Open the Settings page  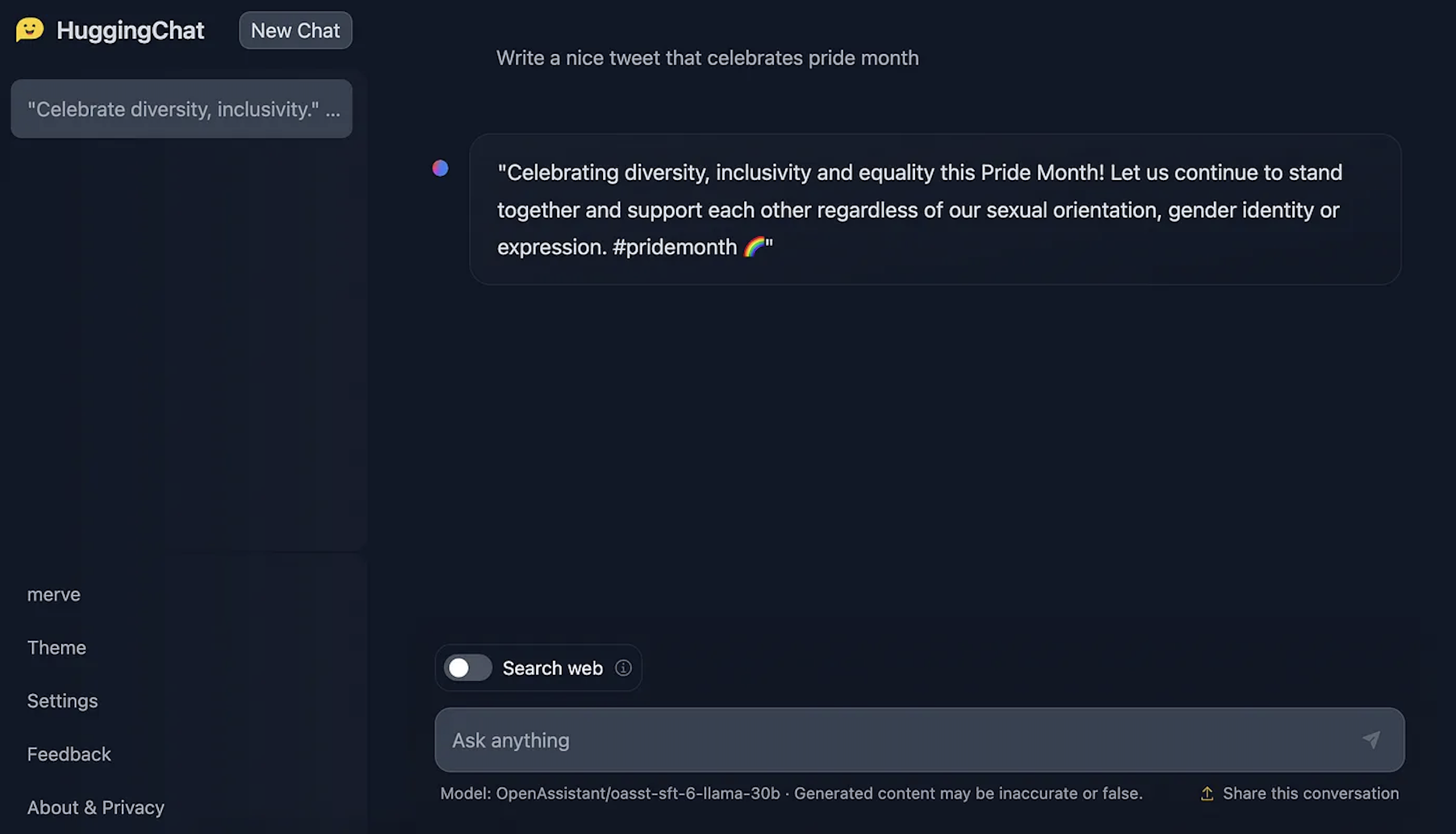(x=62, y=700)
